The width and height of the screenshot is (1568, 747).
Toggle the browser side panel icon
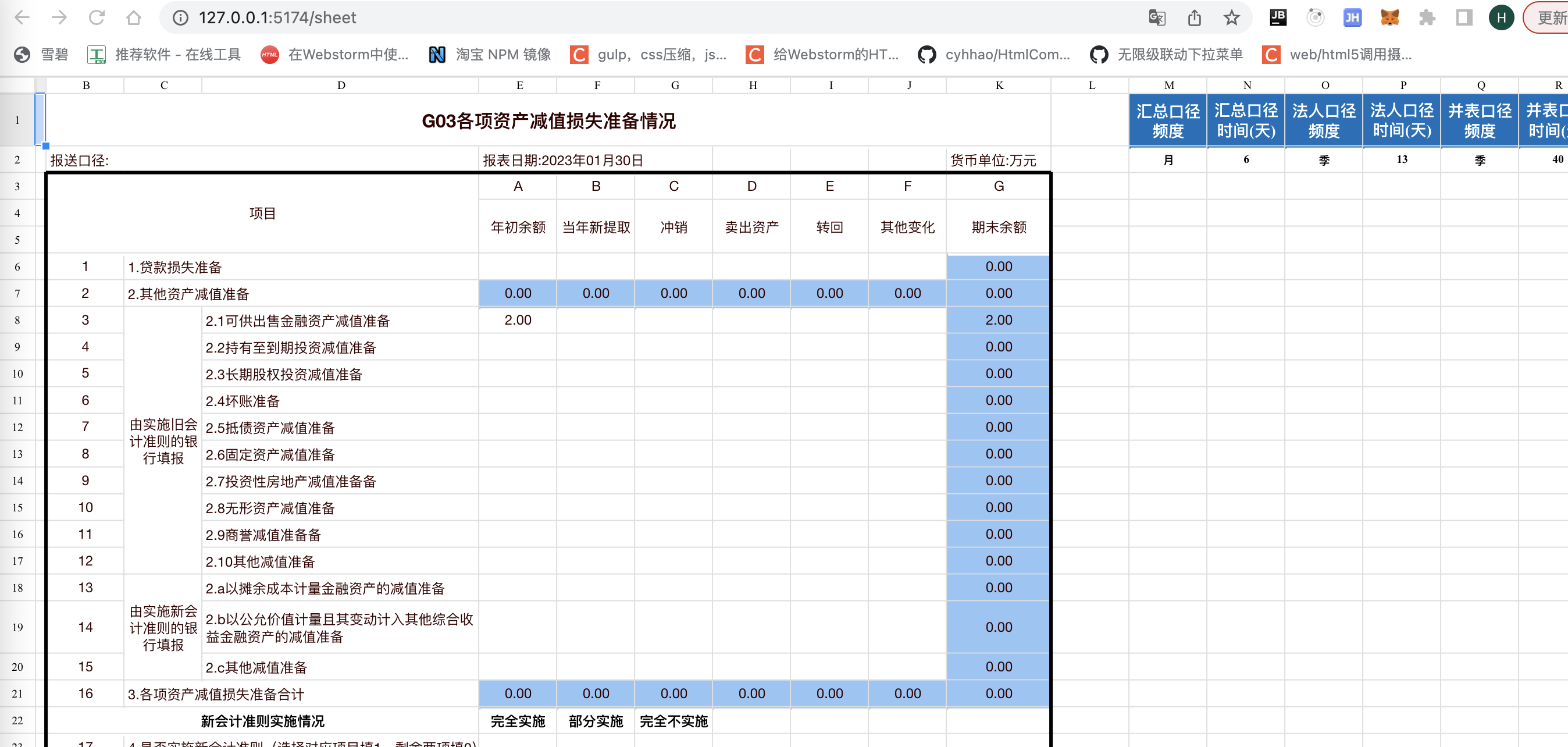[1464, 17]
